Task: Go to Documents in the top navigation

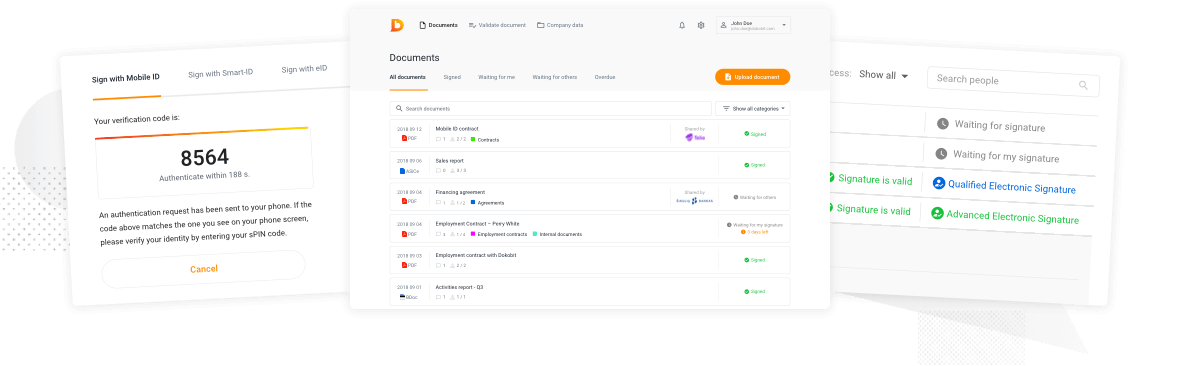Action: pos(438,25)
